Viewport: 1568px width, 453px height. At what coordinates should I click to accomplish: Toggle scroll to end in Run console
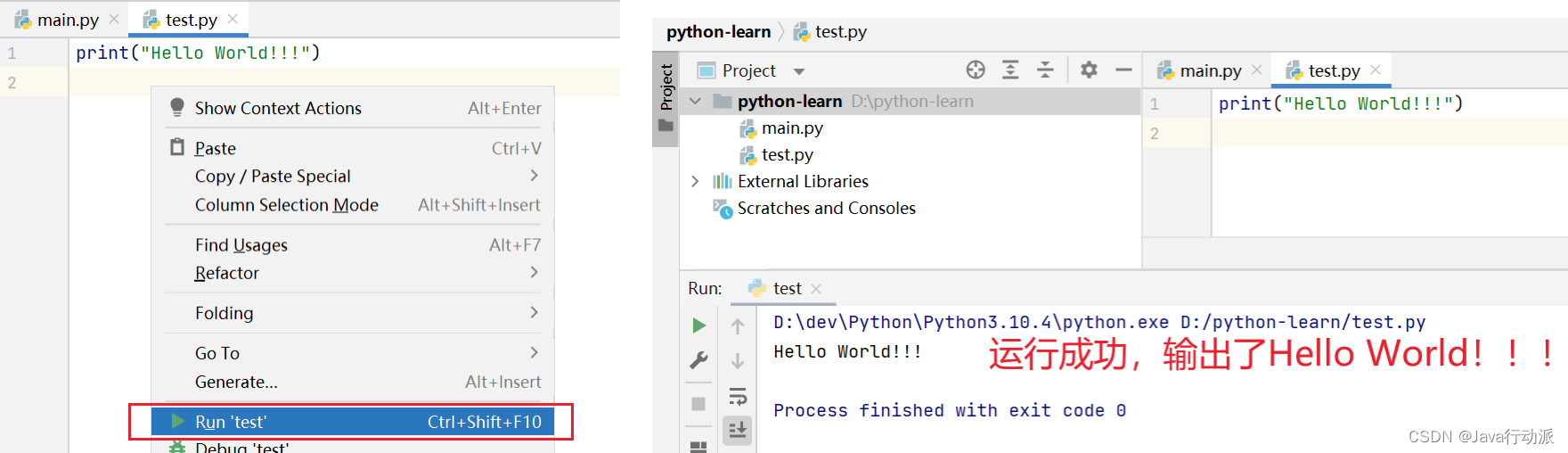point(738,431)
